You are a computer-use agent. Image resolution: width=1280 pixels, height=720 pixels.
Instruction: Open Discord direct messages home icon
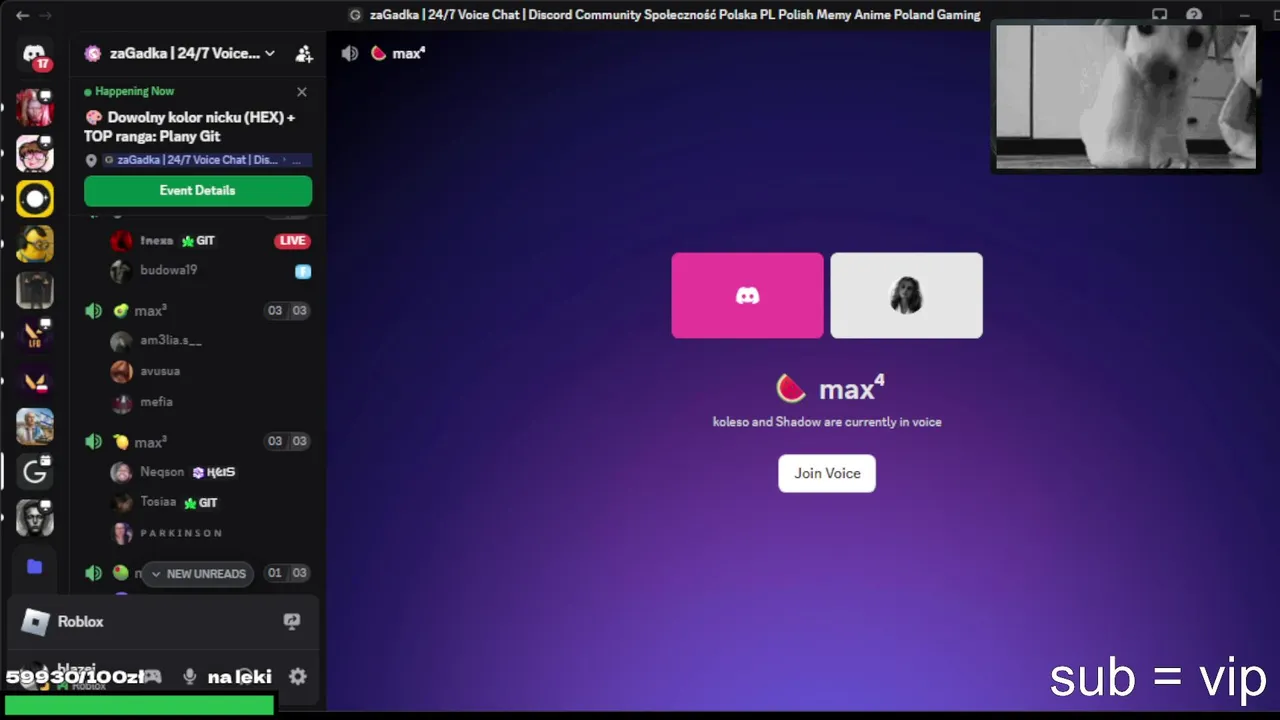(35, 56)
